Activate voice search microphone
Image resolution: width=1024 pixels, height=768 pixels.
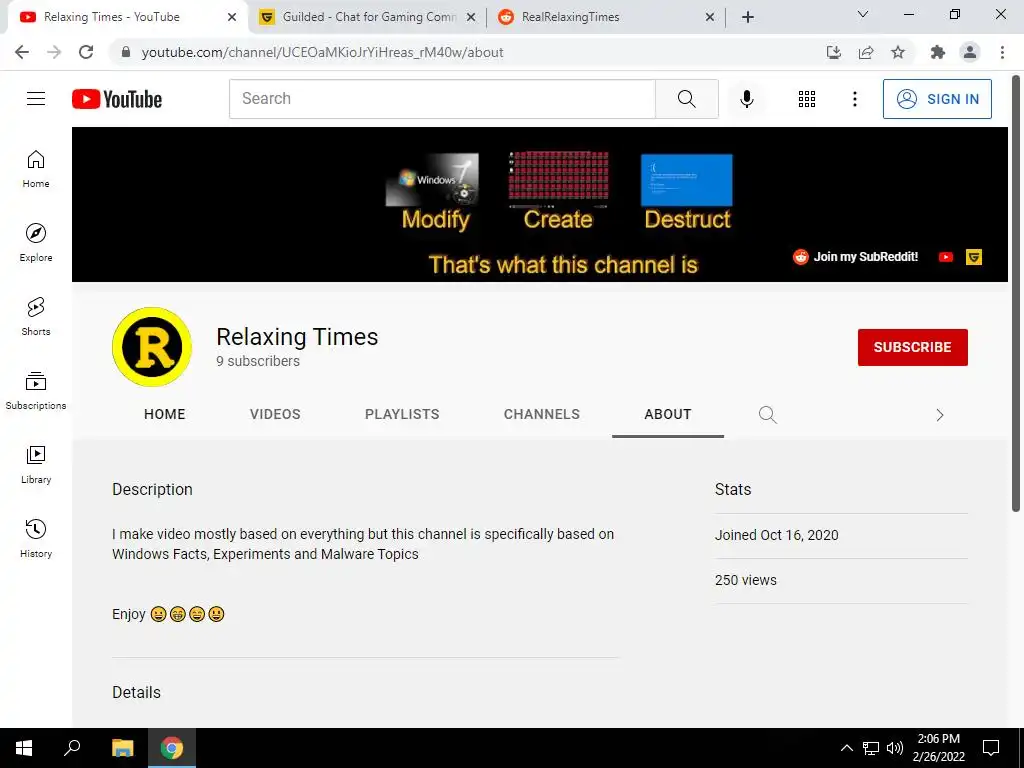[746, 99]
